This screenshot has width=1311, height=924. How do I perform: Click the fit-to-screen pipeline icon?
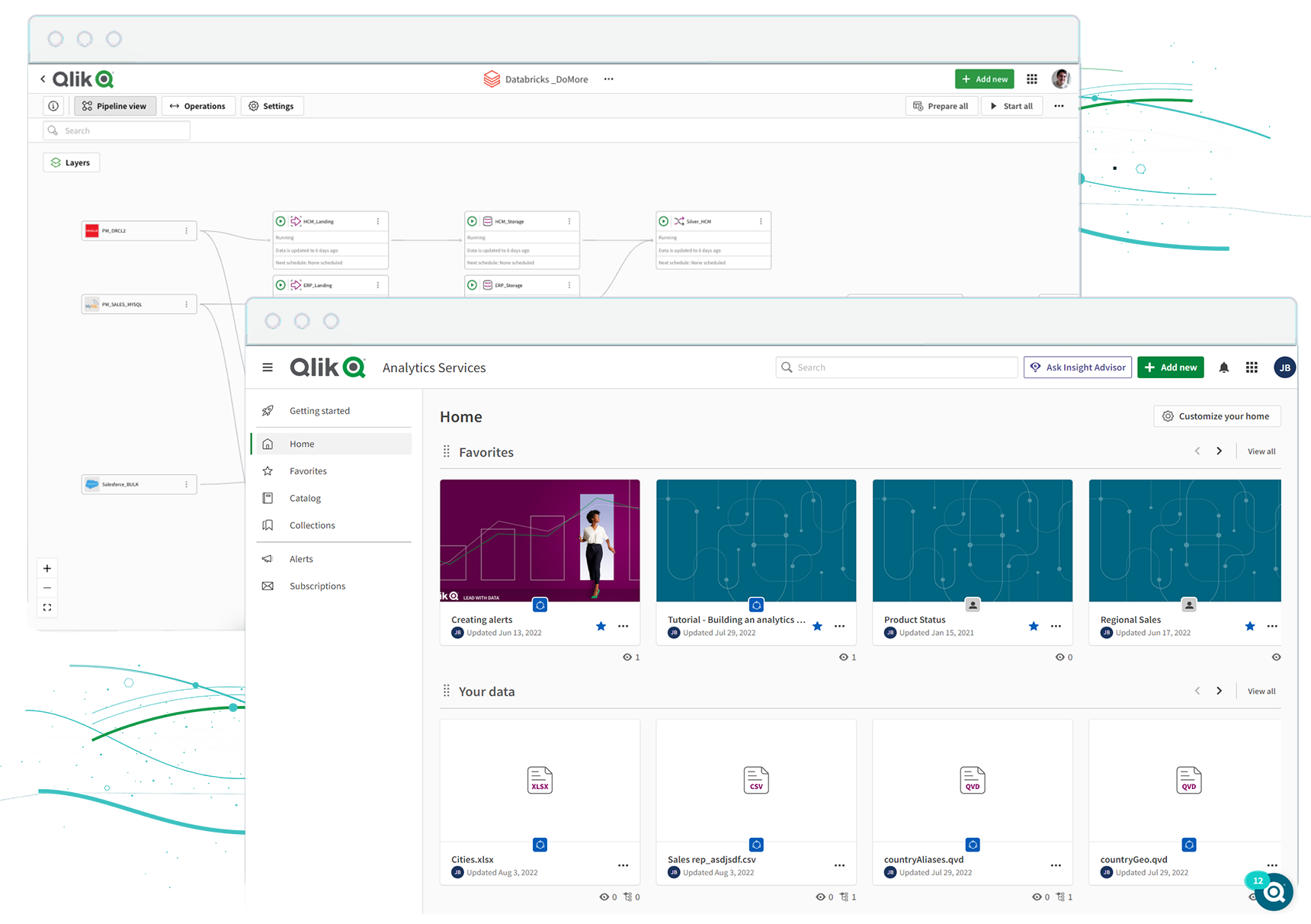coord(47,608)
